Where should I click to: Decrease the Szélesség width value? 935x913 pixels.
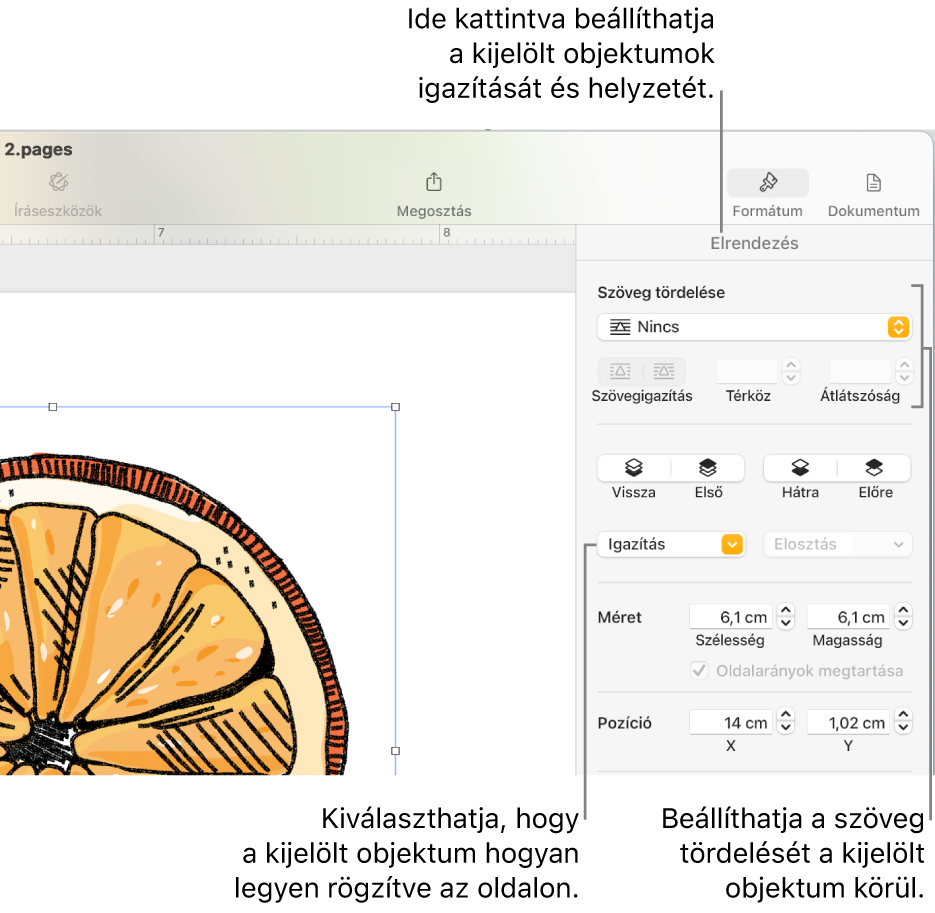click(786, 624)
